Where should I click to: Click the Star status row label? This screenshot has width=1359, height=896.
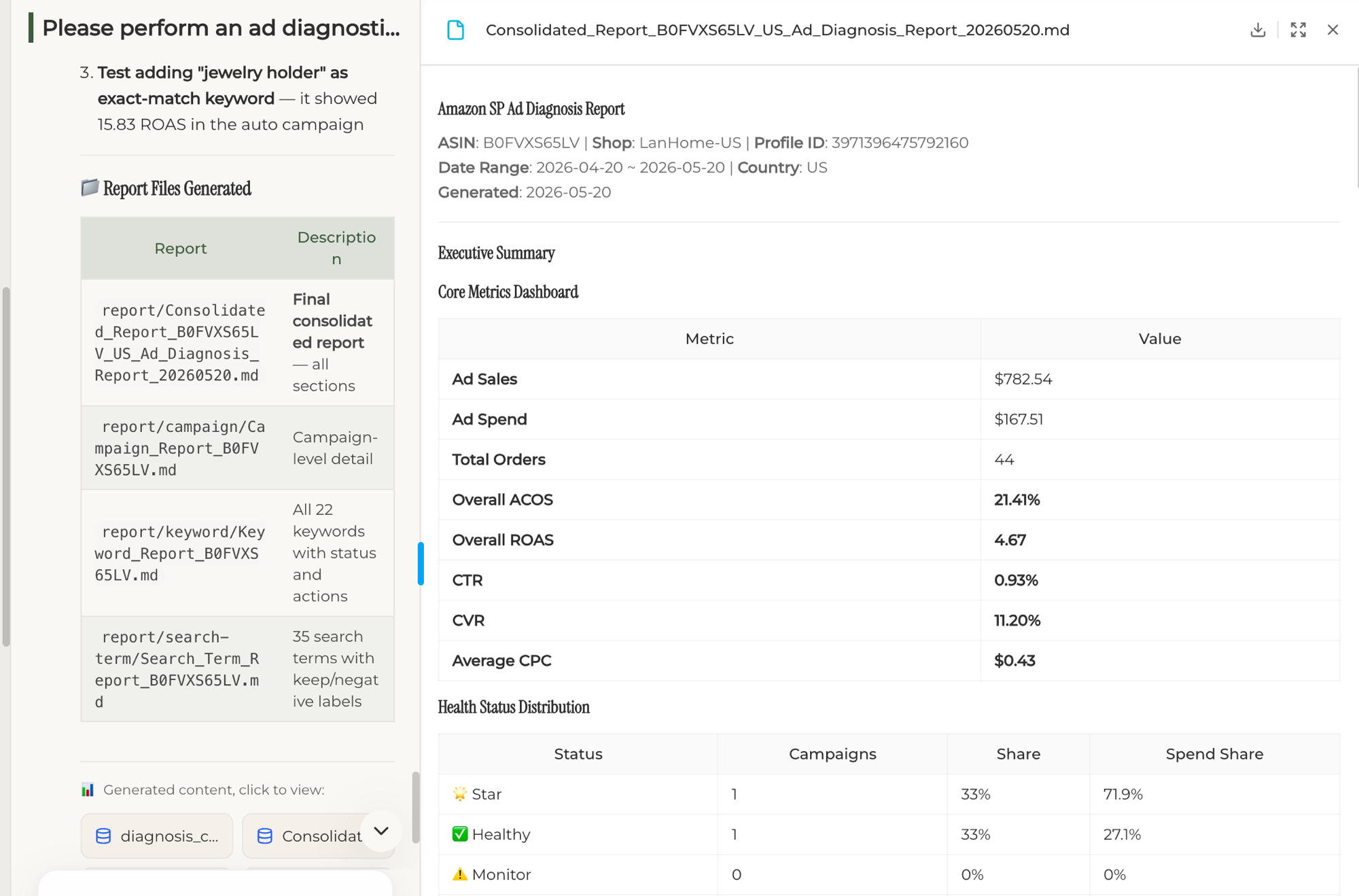click(477, 794)
